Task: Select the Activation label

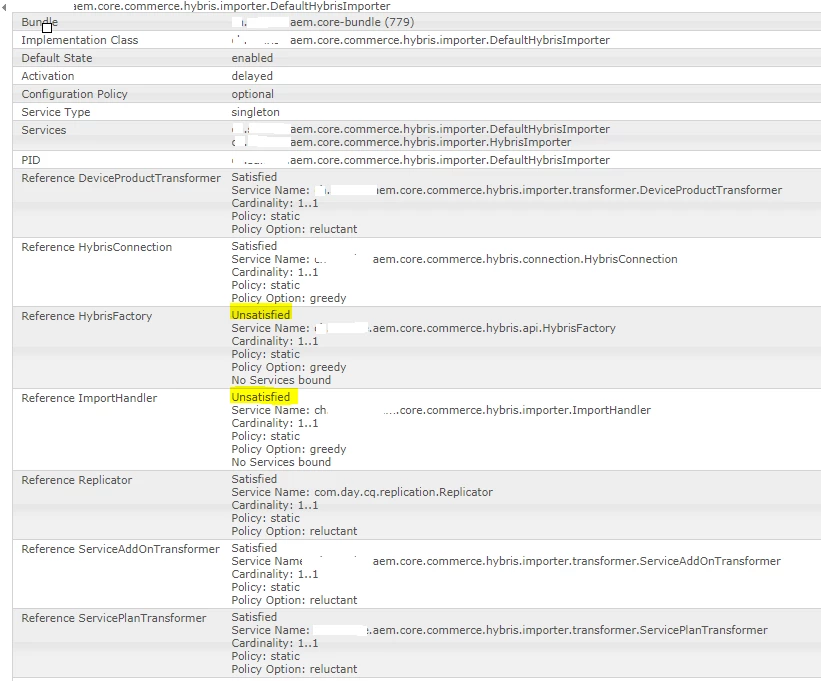Action: [x=48, y=76]
